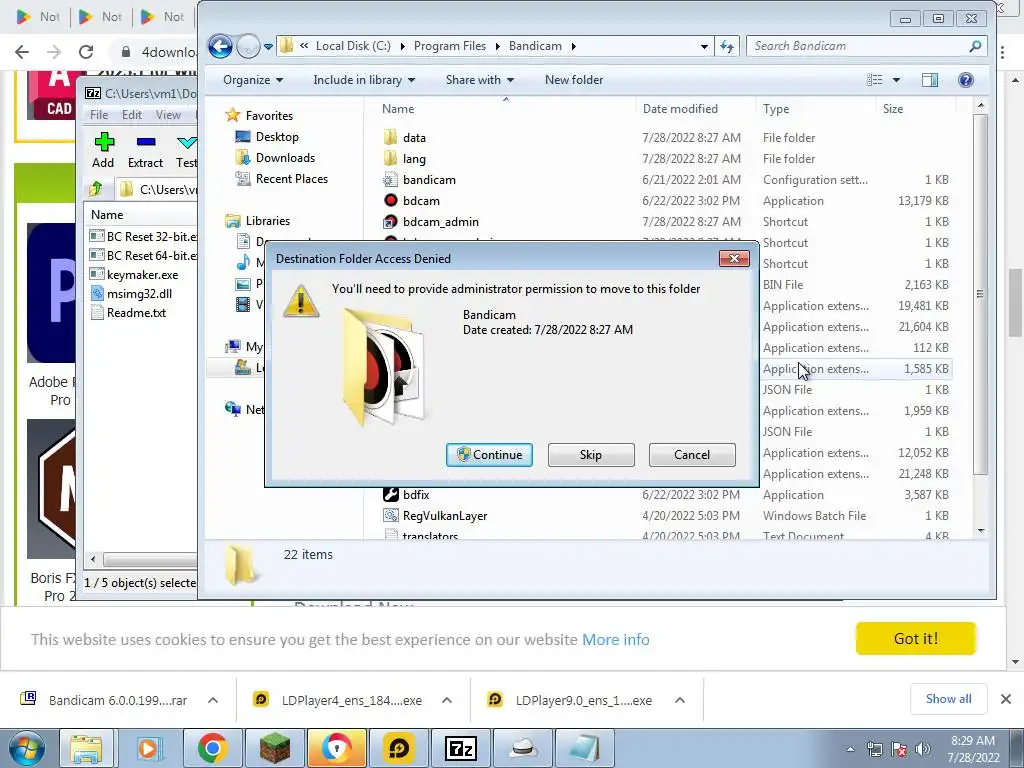
Task: Click the Explorer Forward arrow button
Action: click(248, 46)
